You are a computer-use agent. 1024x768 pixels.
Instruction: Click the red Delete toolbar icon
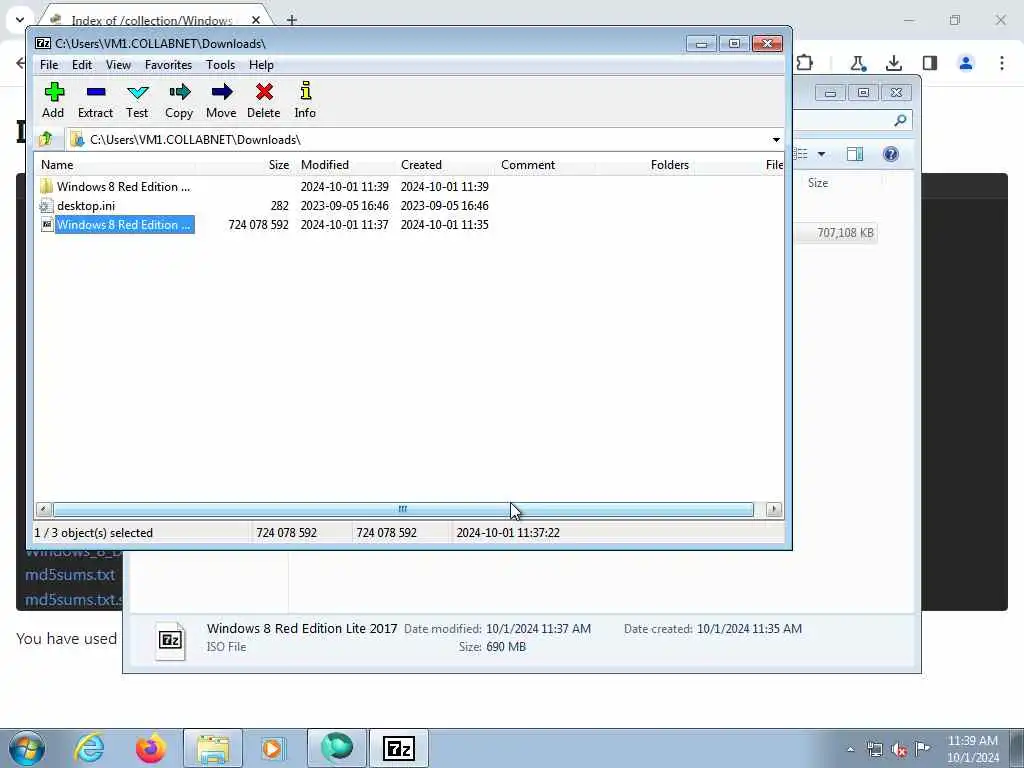pyautogui.click(x=264, y=100)
